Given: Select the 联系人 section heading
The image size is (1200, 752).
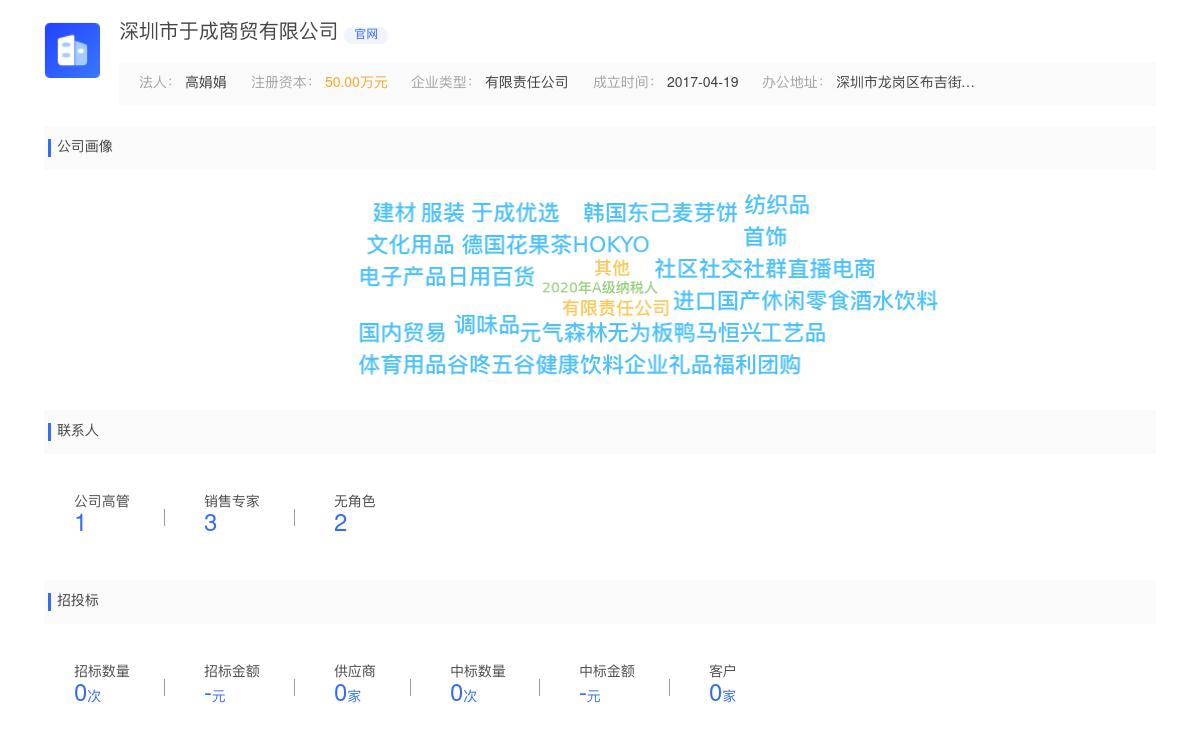Looking at the screenshot, I should pyautogui.click(x=78, y=430).
